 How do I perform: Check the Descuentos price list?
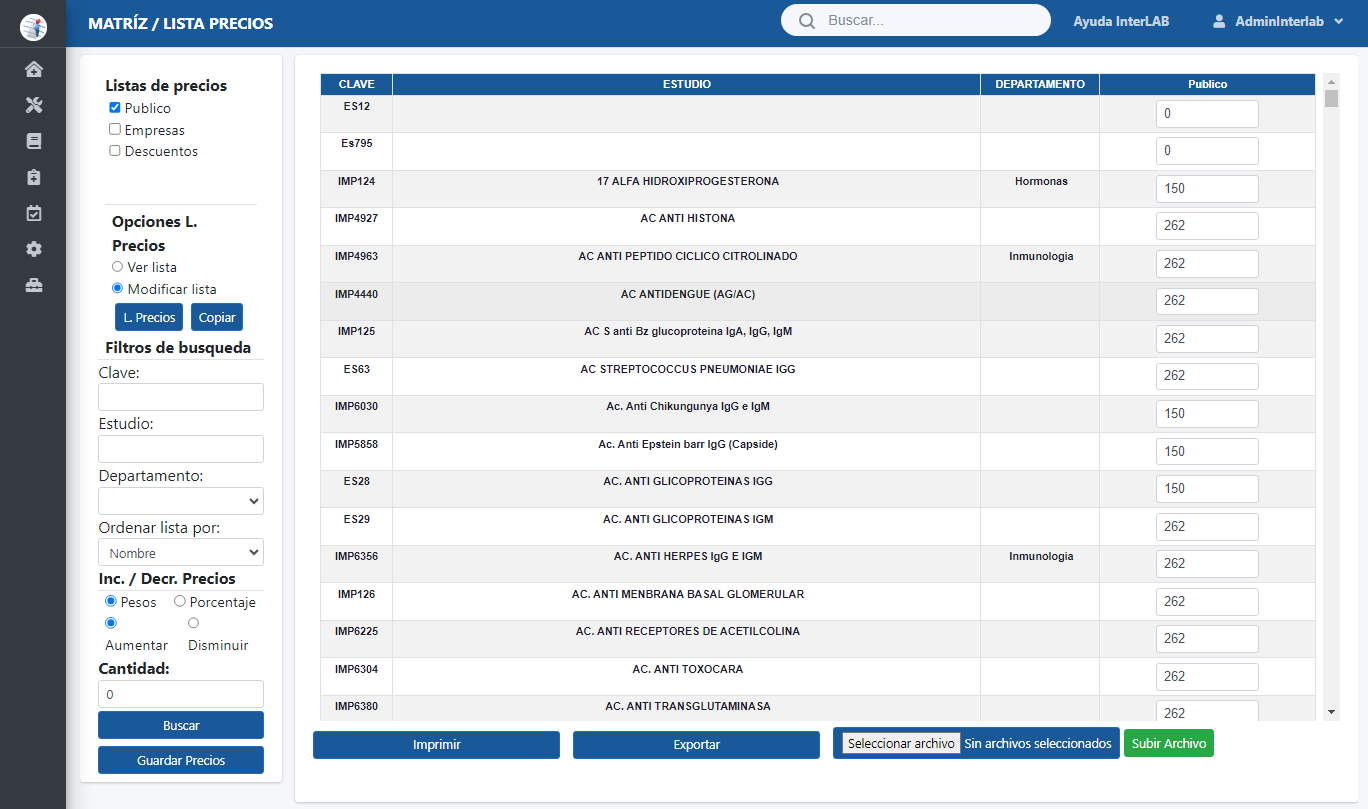[115, 151]
